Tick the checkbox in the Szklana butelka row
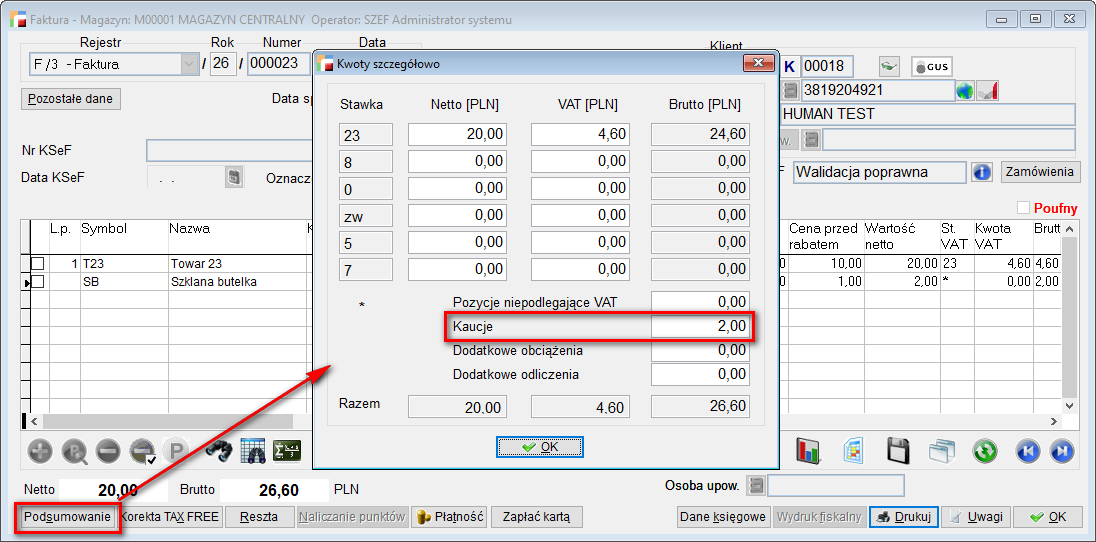The width and height of the screenshot is (1096, 542). pyautogui.click(x=38, y=282)
